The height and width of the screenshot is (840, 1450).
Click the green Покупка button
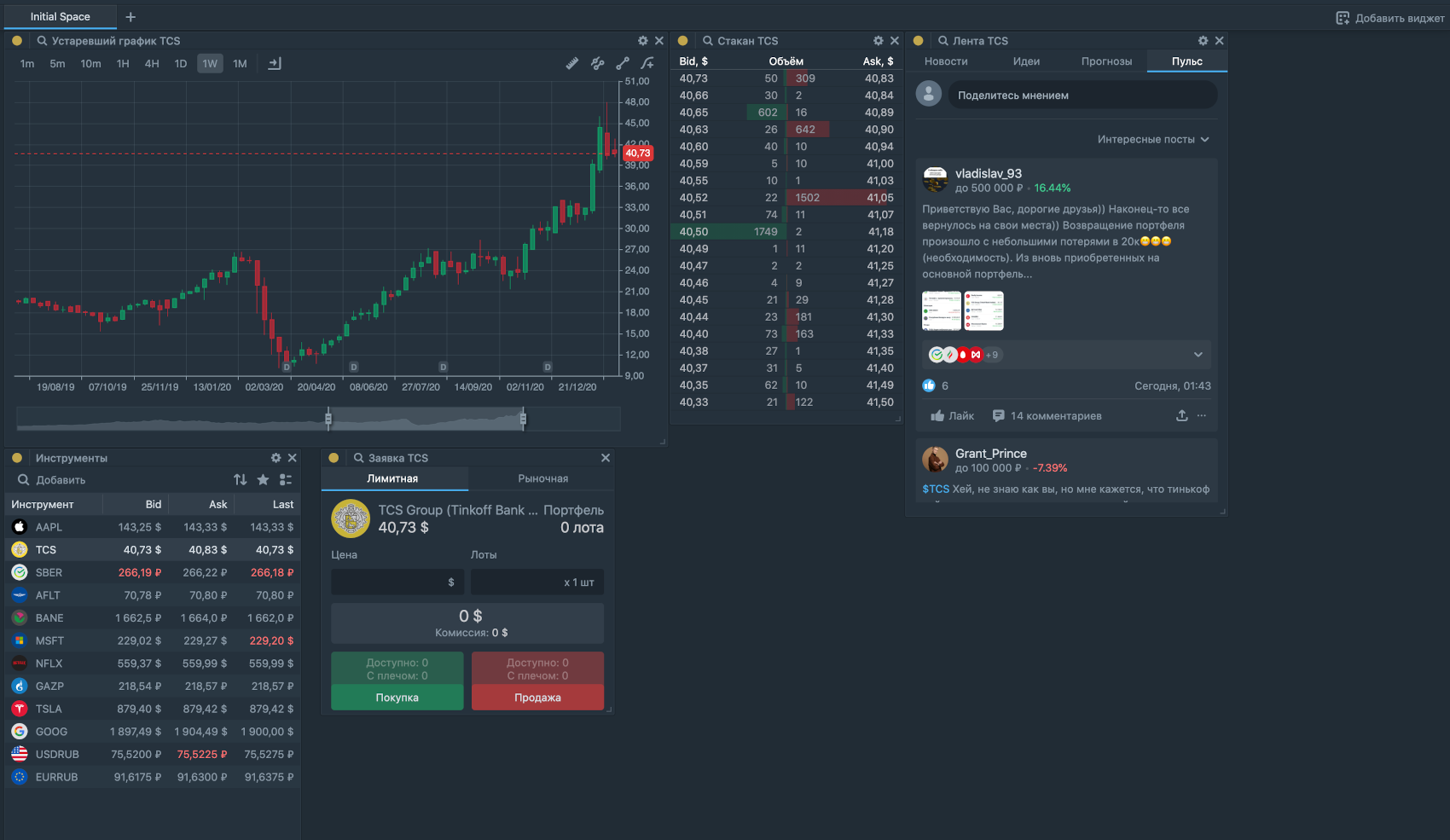(x=397, y=698)
